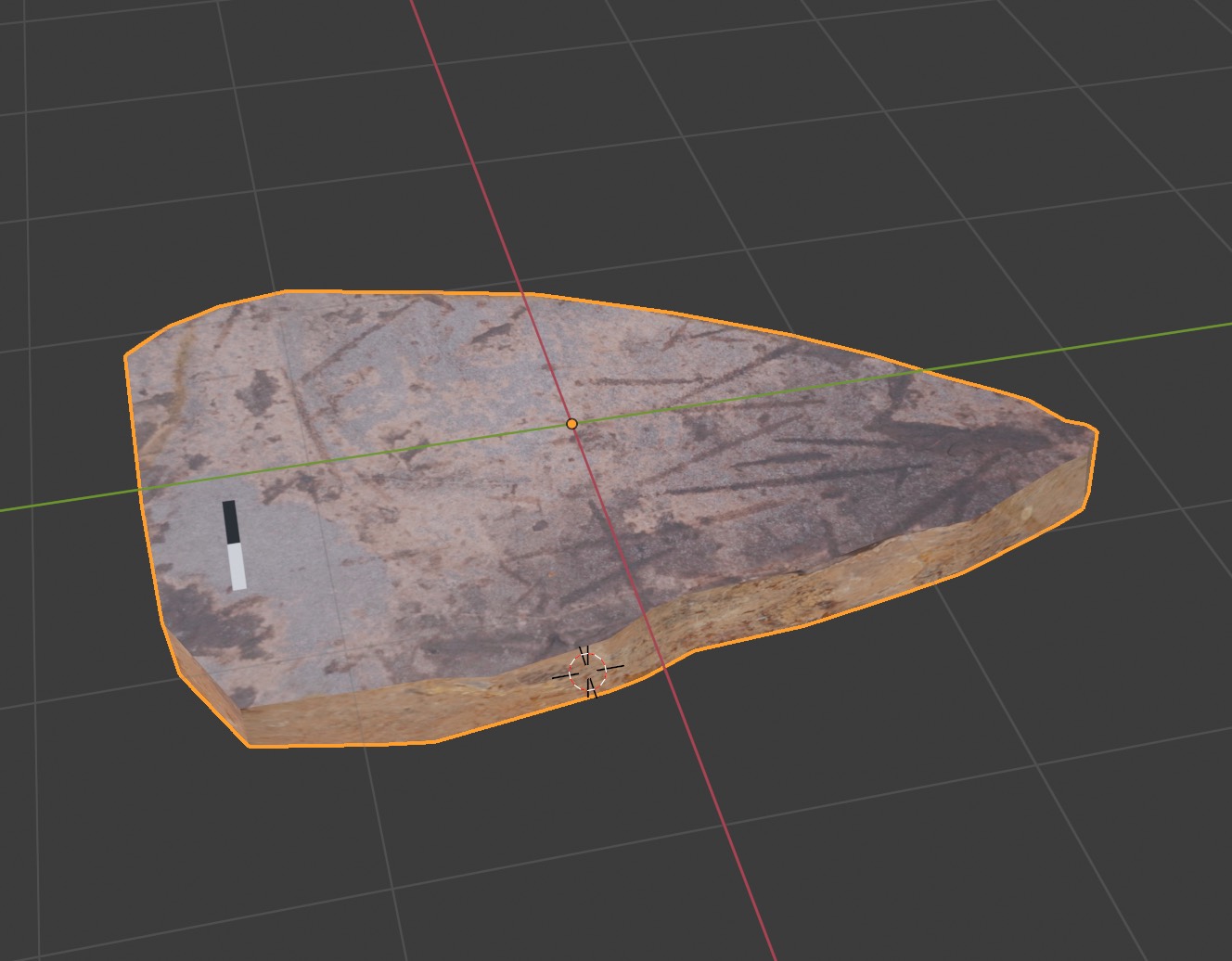This screenshot has width=1232, height=961.
Task: Click the top-left corner of the rock's outline
Action: pos(127,355)
